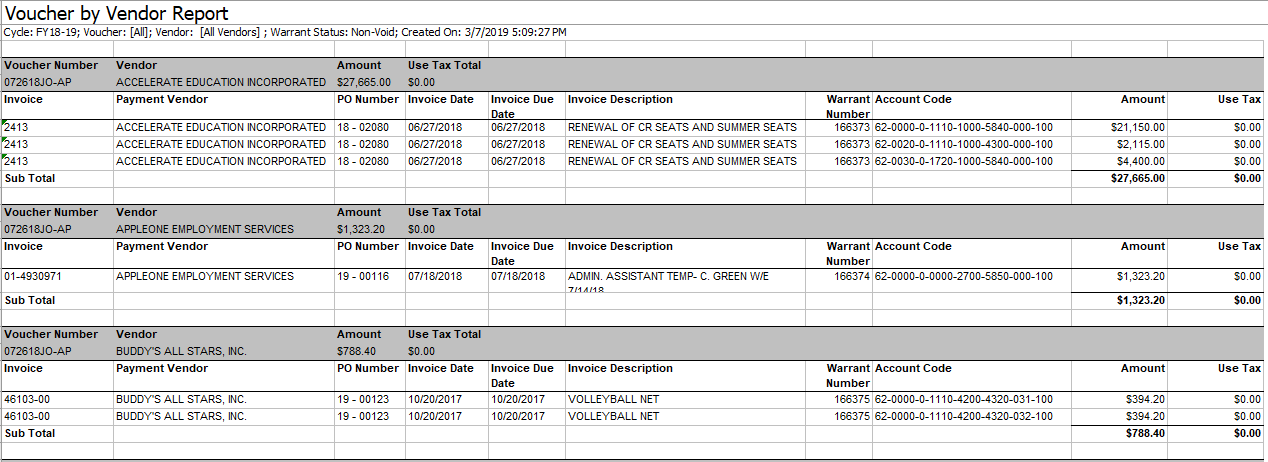Select the $1,323.20 voucher amount under AppleOne
1268x462 pixels.
[359, 229]
